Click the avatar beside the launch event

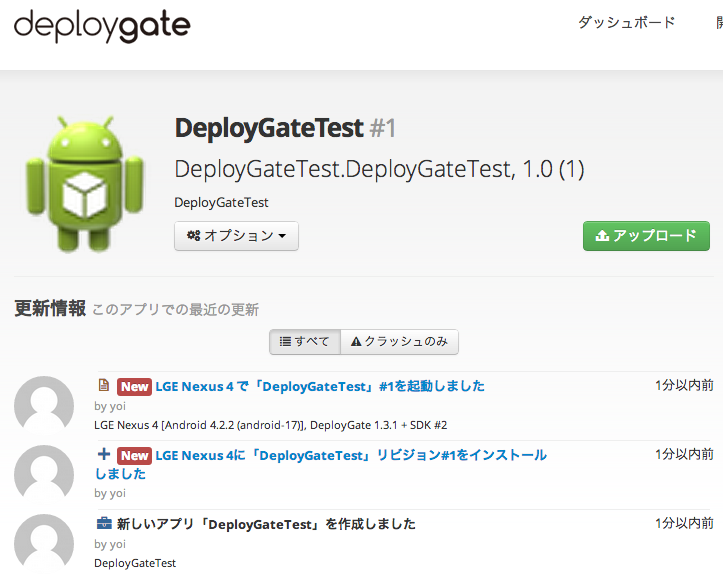(44, 404)
